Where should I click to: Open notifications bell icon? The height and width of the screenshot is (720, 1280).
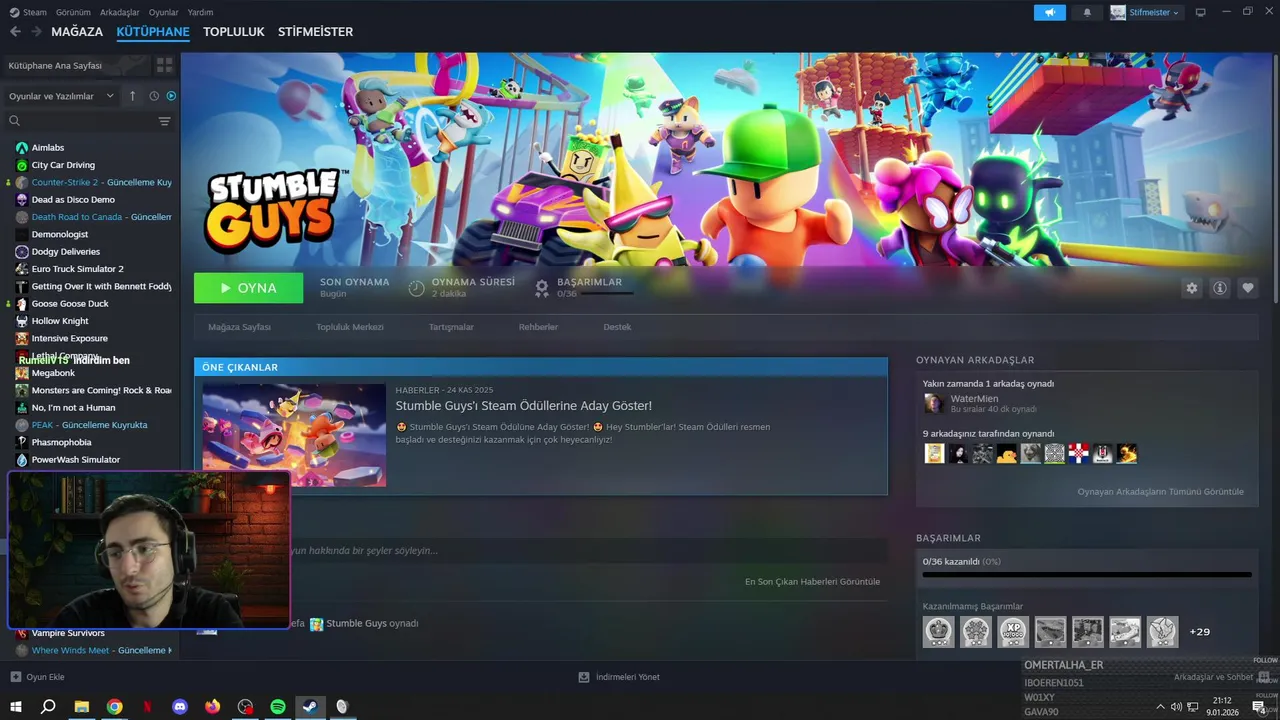pos(1087,12)
